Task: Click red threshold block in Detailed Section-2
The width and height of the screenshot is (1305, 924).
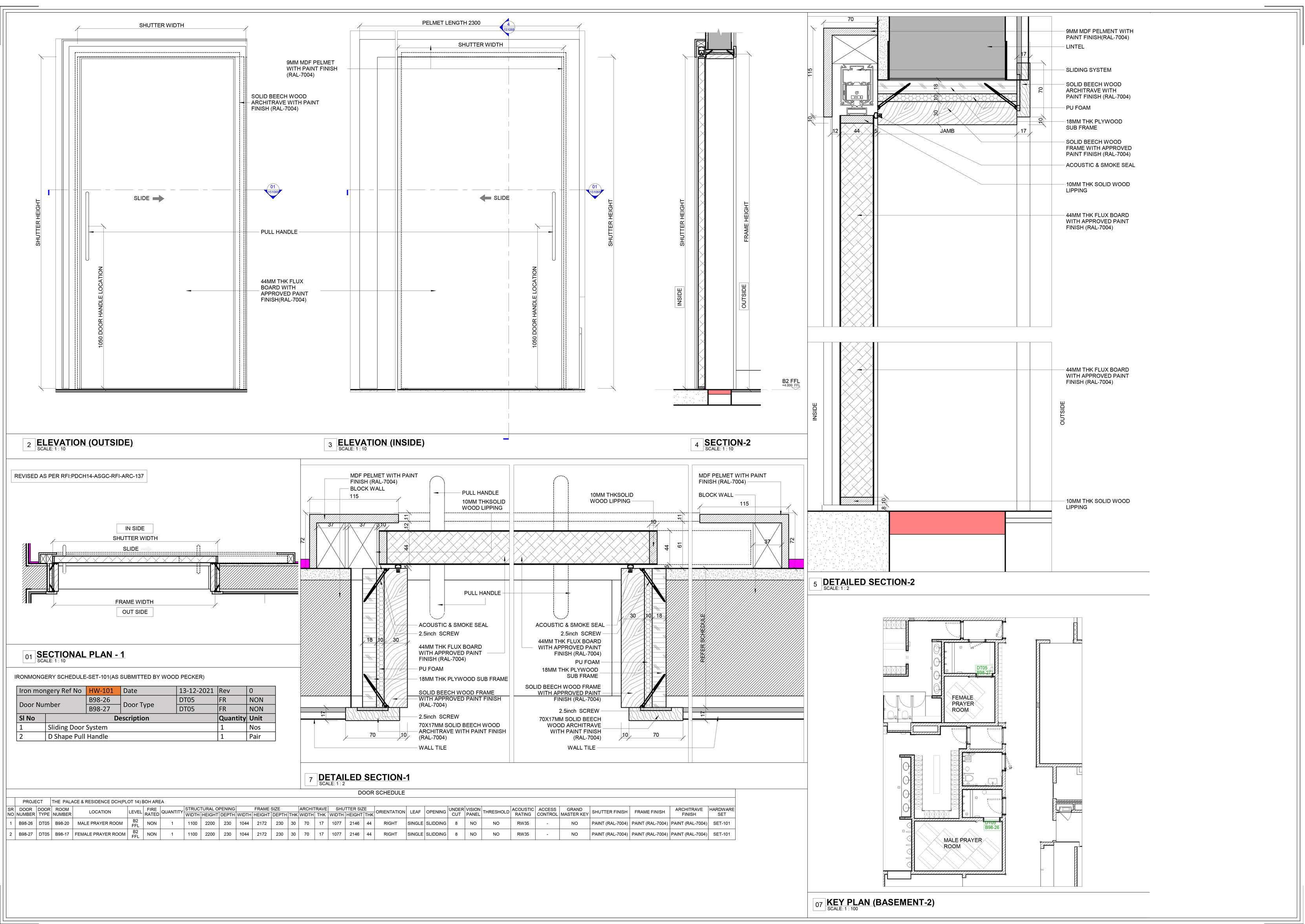Action: tap(947, 523)
